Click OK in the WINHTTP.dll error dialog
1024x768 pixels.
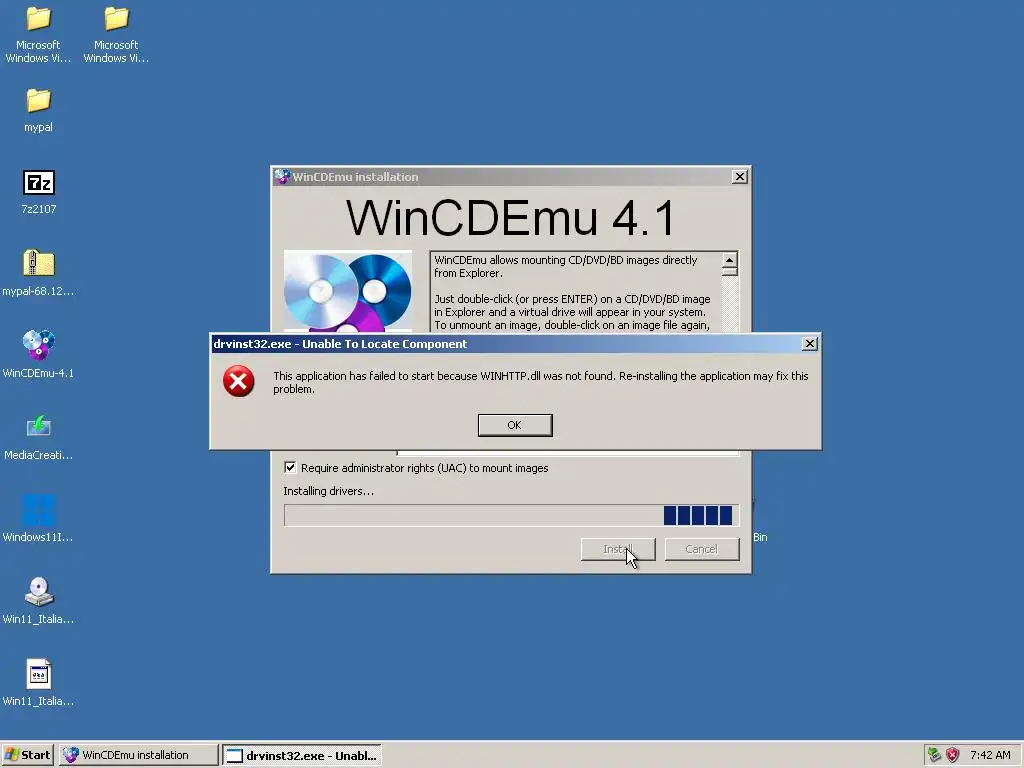tap(515, 425)
